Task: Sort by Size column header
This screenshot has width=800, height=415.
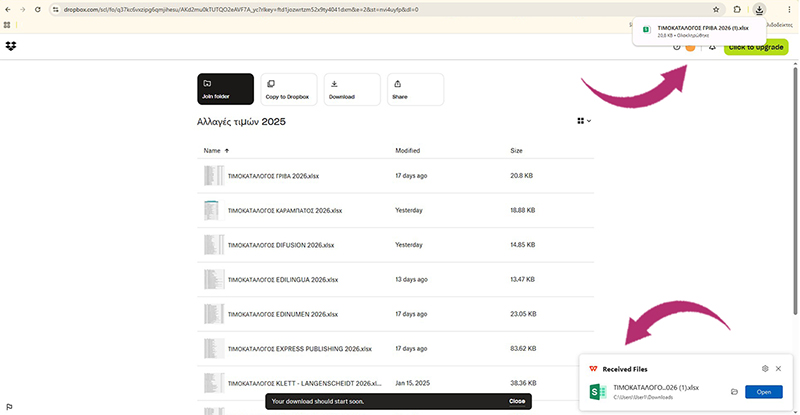Action: (x=516, y=150)
